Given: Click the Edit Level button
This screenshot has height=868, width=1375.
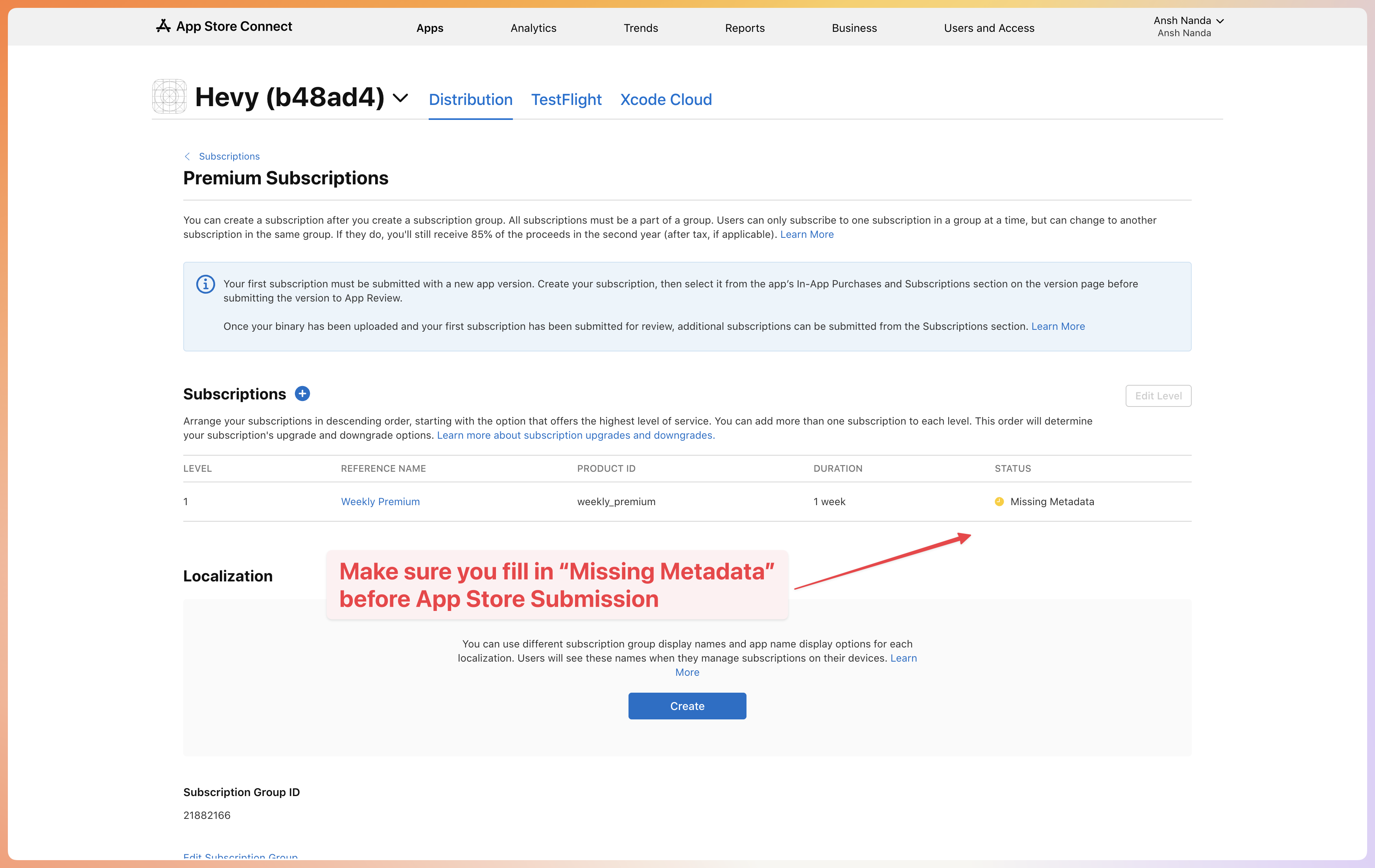Looking at the screenshot, I should pyautogui.click(x=1158, y=395).
